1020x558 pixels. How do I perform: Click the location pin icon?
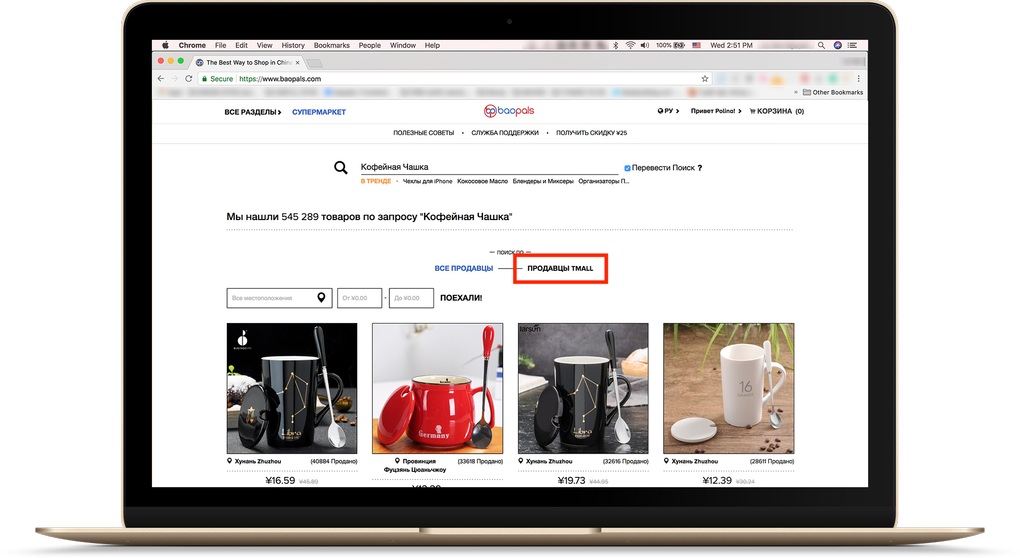(x=321, y=297)
